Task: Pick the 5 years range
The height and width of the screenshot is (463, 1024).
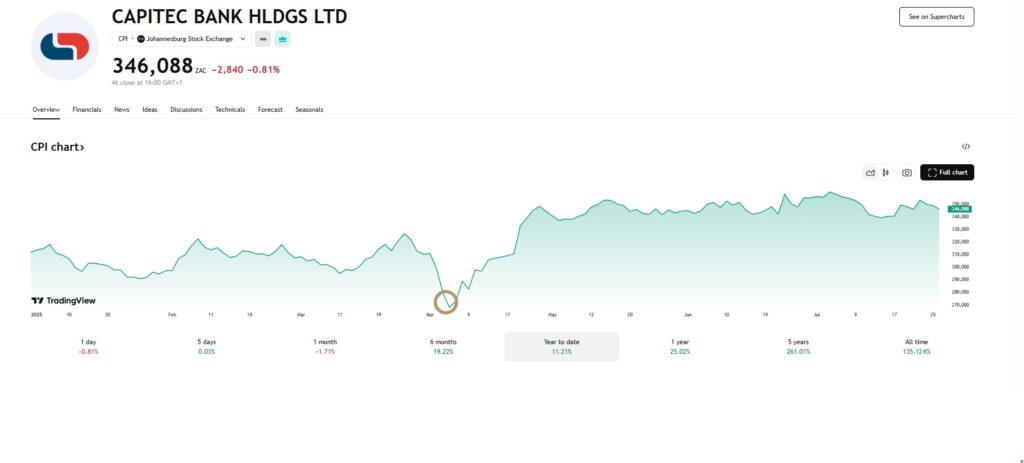Action: click(798, 346)
